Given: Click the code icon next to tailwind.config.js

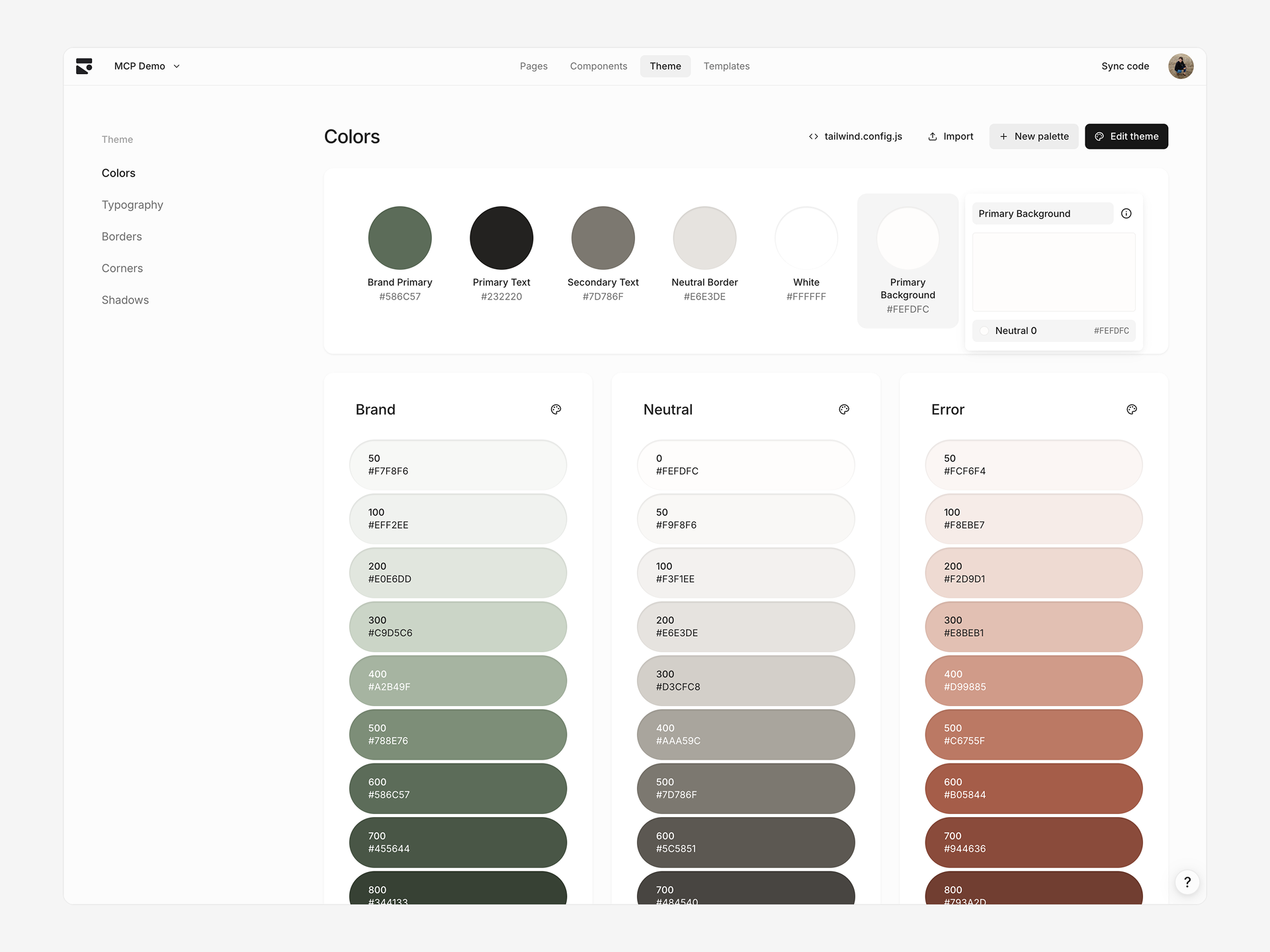Looking at the screenshot, I should [813, 136].
